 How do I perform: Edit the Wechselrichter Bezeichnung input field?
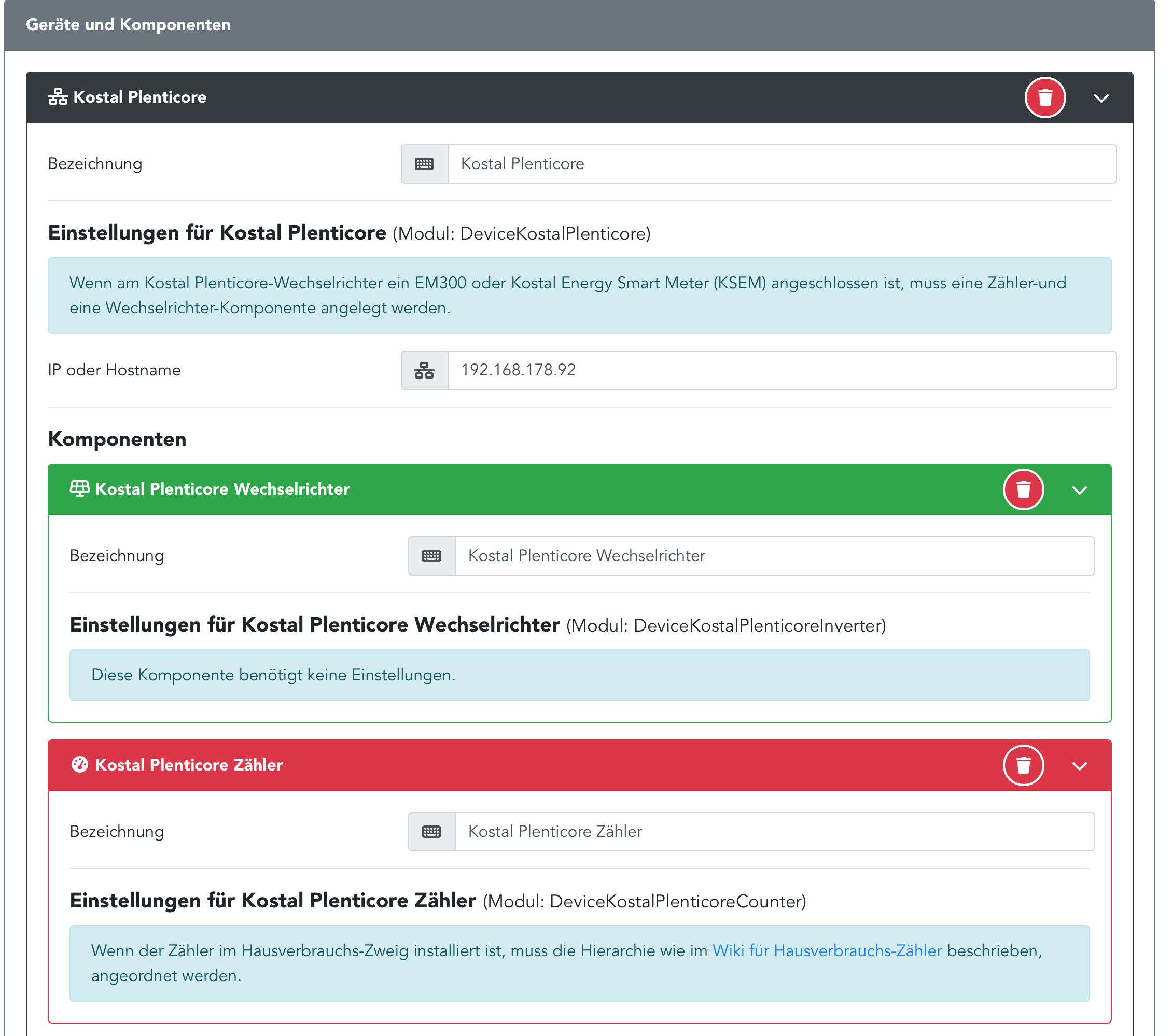pos(774,555)
